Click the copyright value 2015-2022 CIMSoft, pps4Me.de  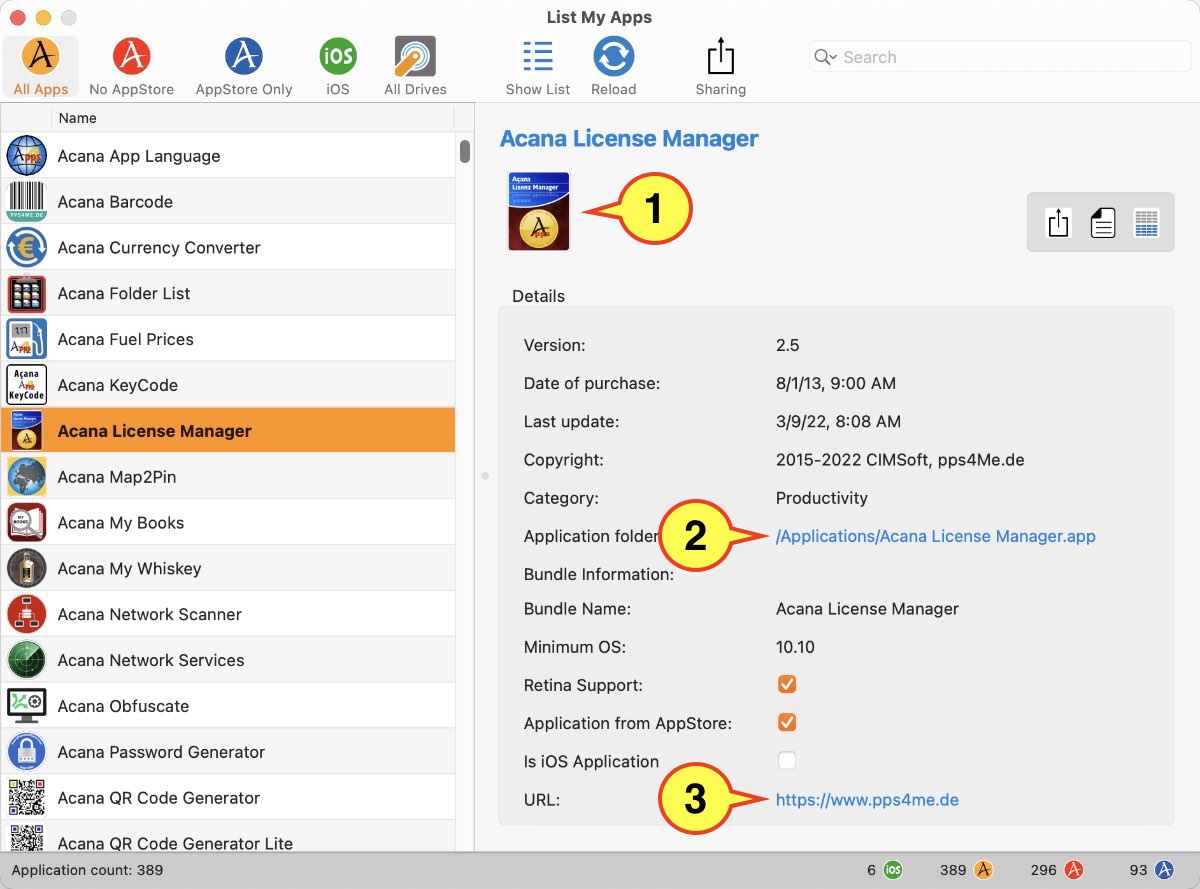click(900, 460)
